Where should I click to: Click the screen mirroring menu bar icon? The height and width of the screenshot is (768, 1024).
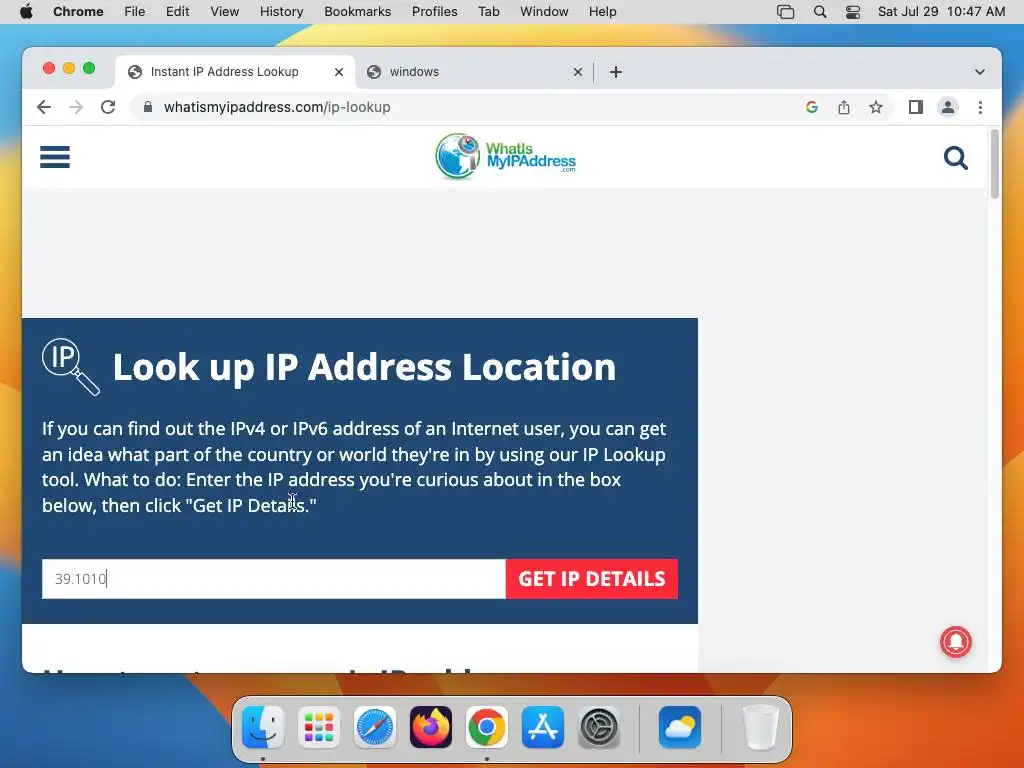(786, 12)
